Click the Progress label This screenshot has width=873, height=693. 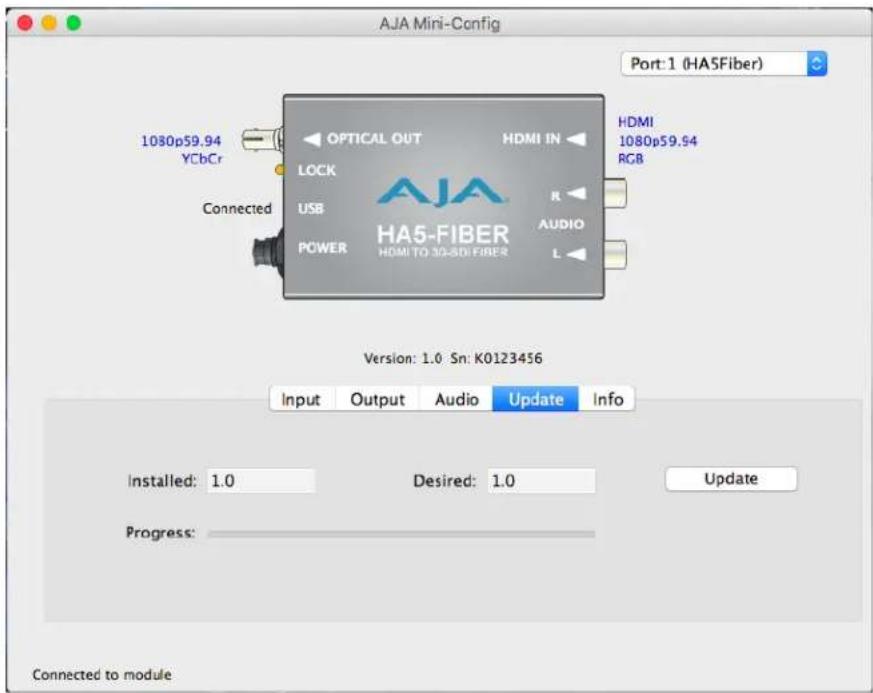point(160,533)
